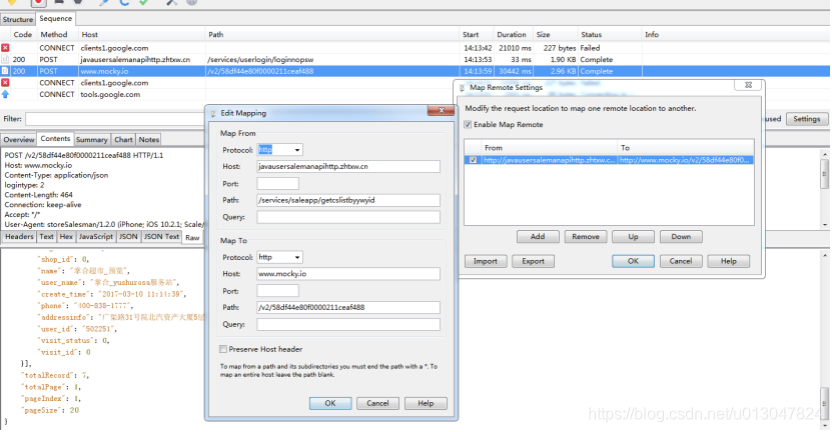The image size is (832, 432).
Task: Switch to Raw view tab
Action: pos(193,238)
